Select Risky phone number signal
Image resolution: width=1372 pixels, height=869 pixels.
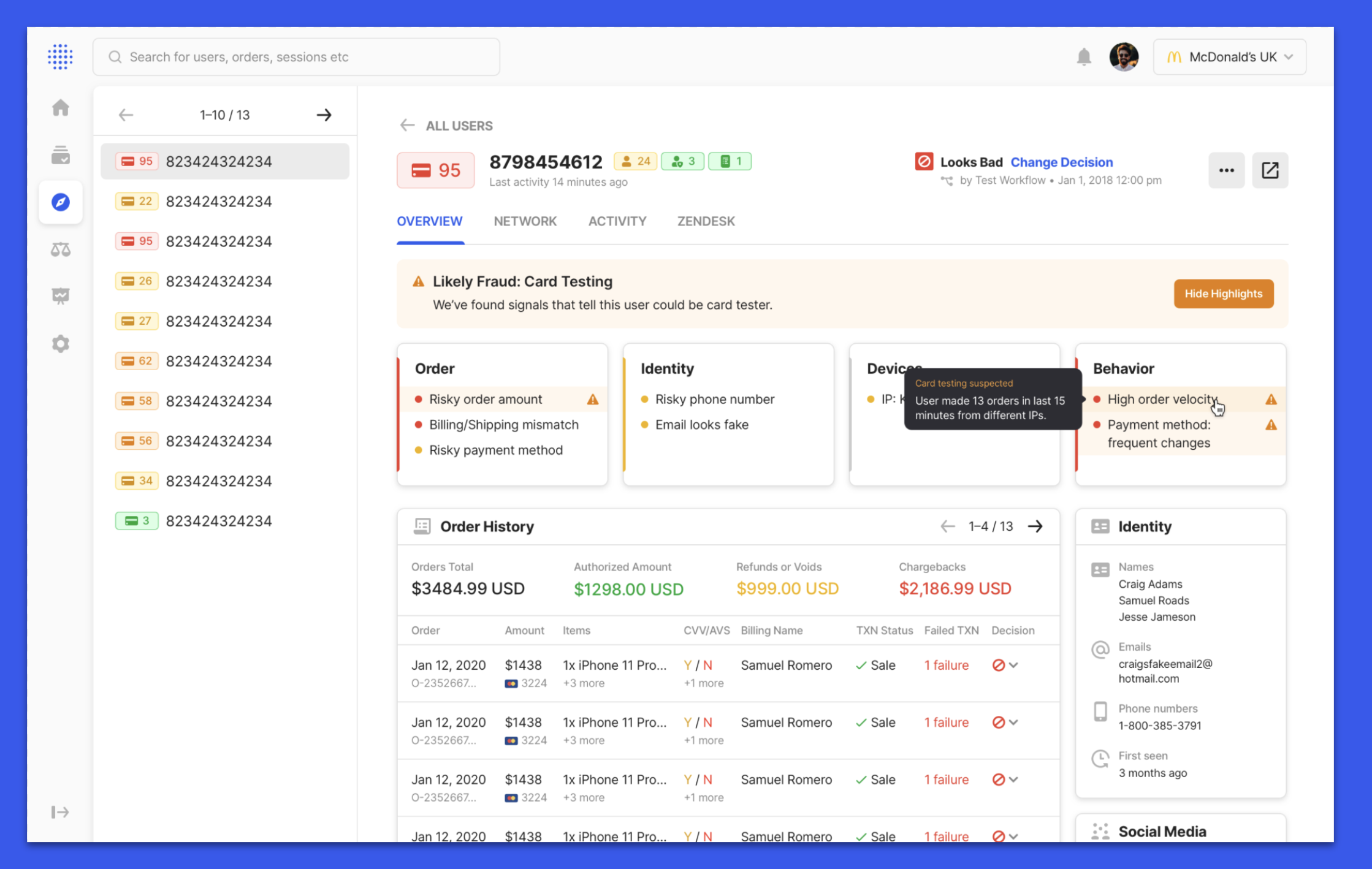[x=714, y=400]
